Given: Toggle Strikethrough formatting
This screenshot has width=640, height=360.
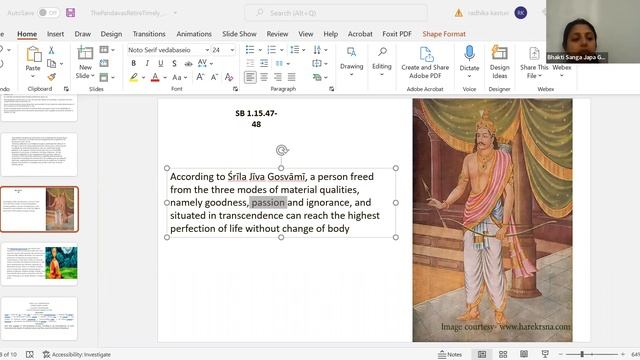Looking at the screenshot, I should click(188, 64).
